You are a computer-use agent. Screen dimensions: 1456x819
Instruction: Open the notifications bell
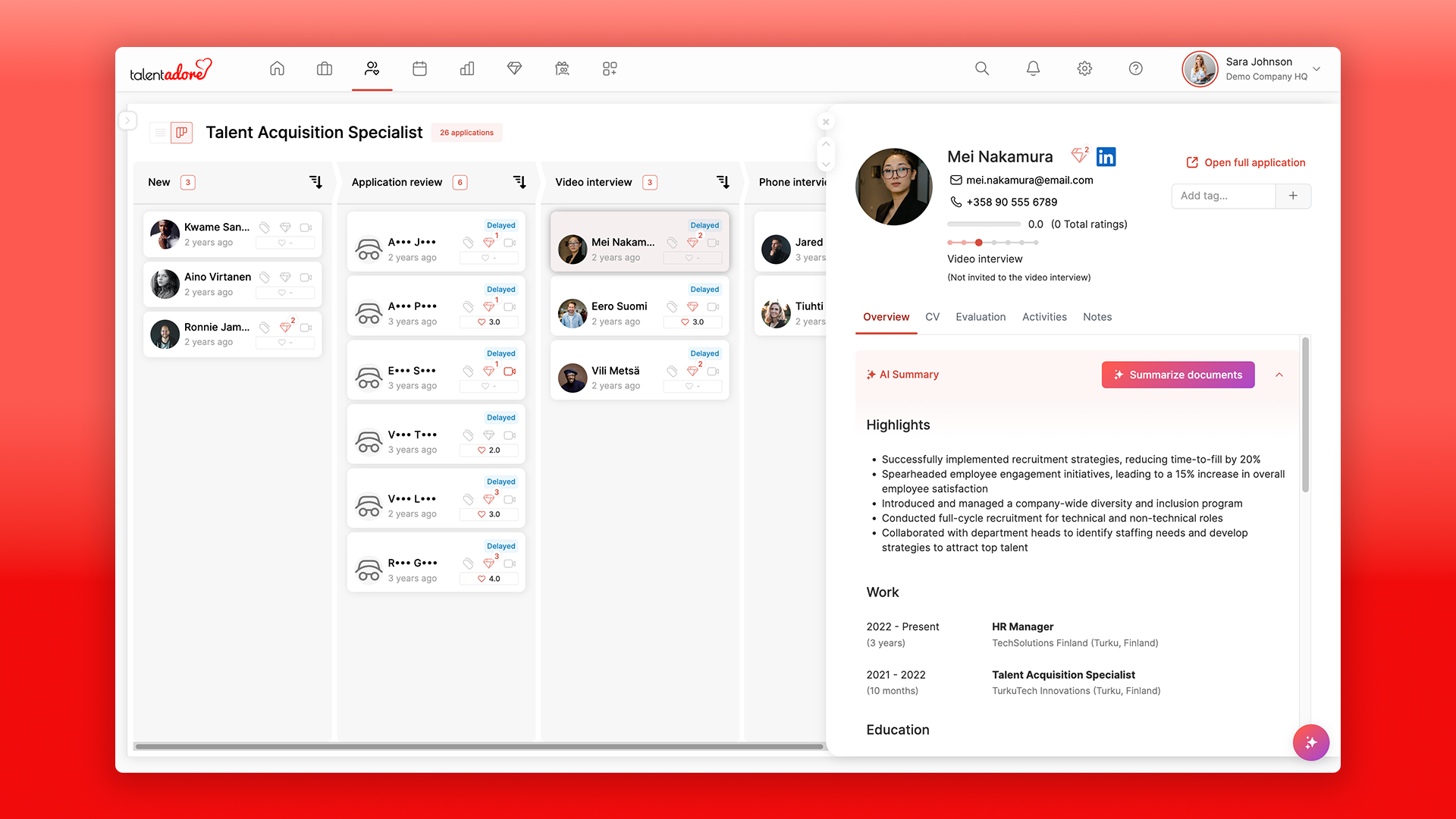tap(1033, 68)
